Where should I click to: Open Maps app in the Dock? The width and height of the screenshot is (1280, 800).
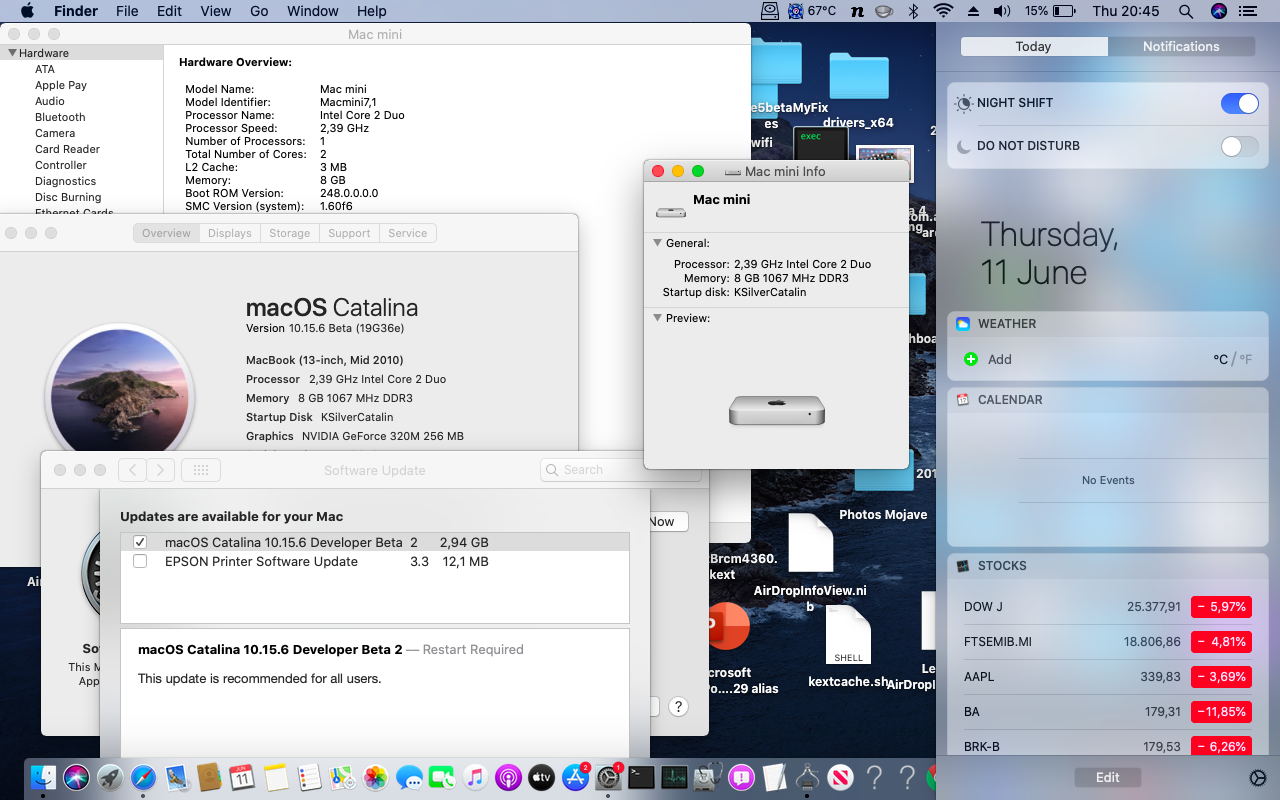(x=342, y=777)
